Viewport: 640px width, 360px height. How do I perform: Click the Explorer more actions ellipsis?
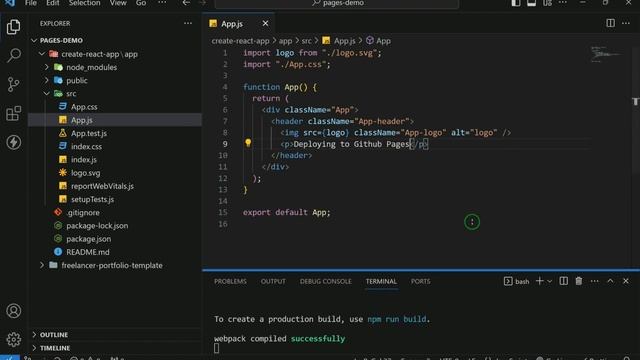pos(188,23)
